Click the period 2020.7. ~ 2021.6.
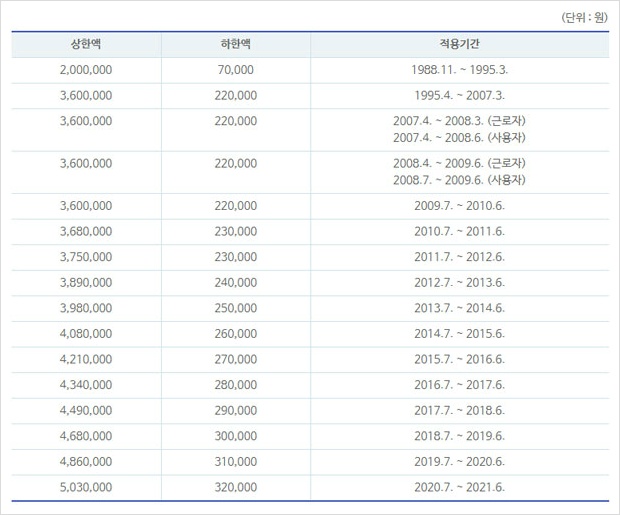This screenshot has height=515, width=620. point(459,487)
